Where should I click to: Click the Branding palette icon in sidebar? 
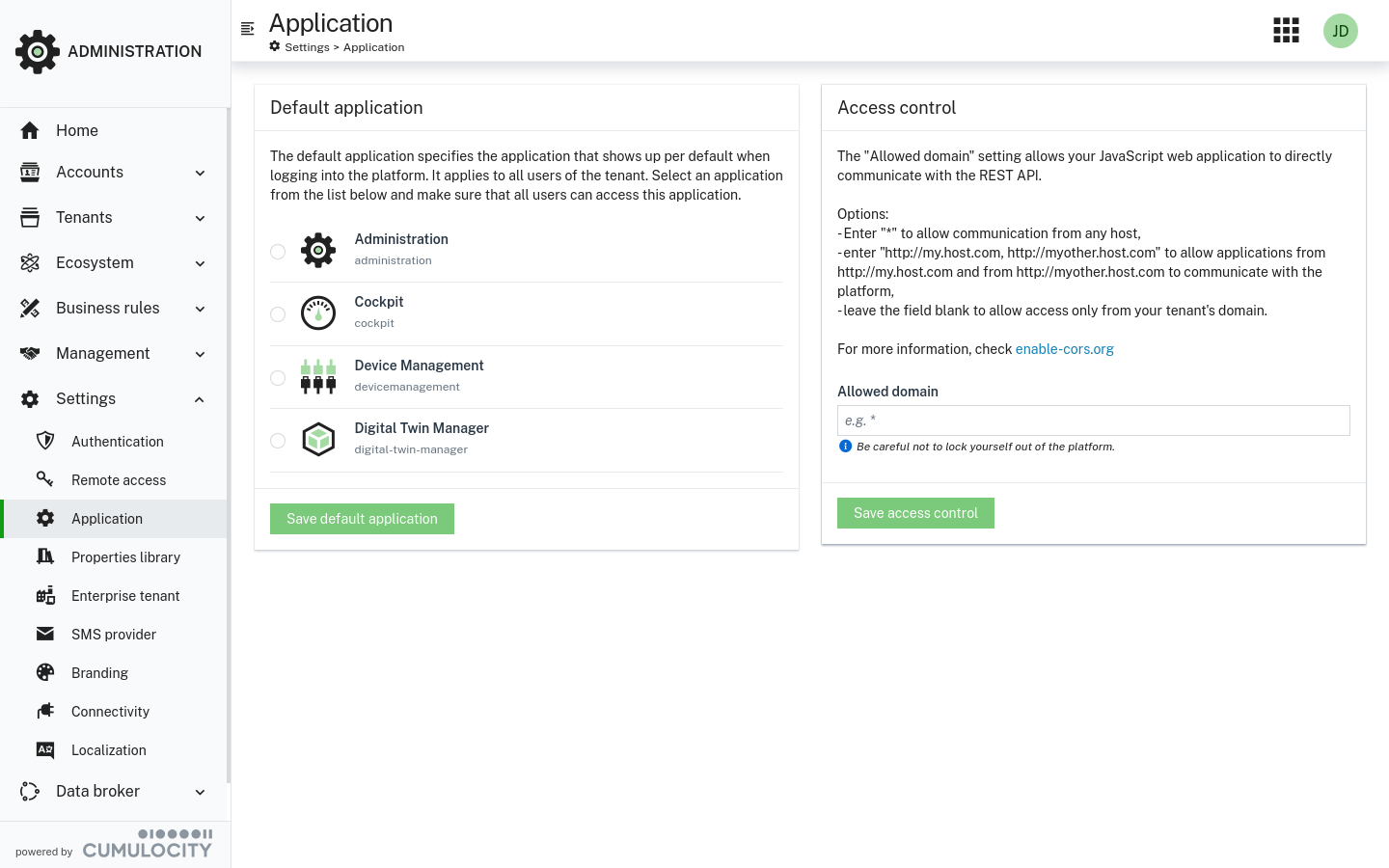point(45,672)
